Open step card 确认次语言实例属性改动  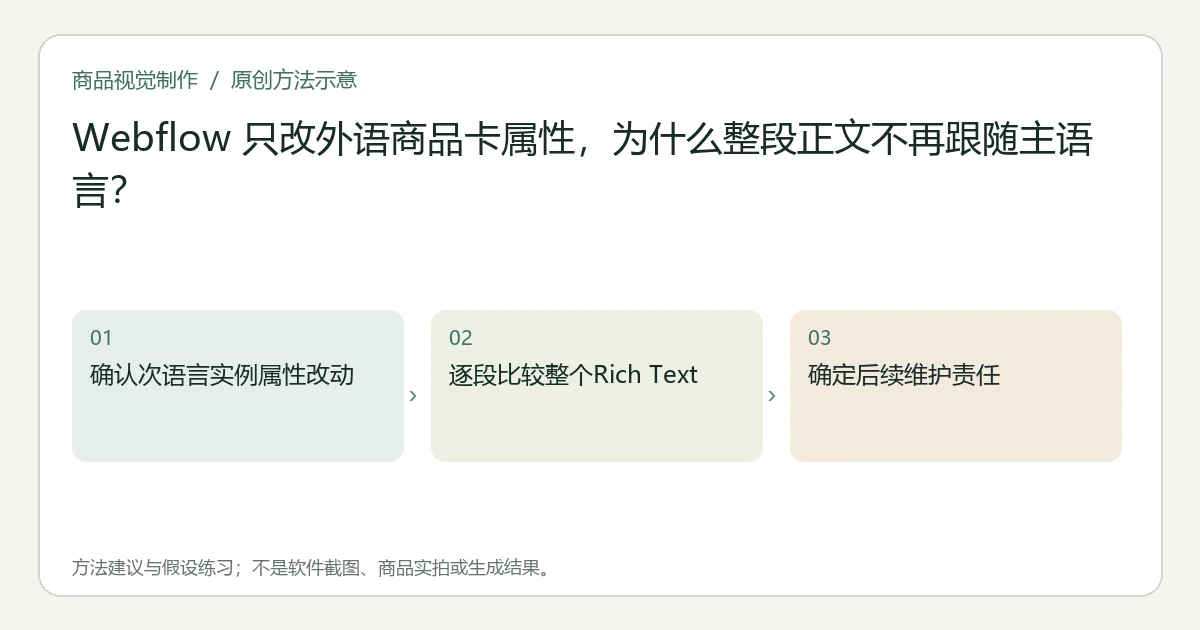coord(238,386)
